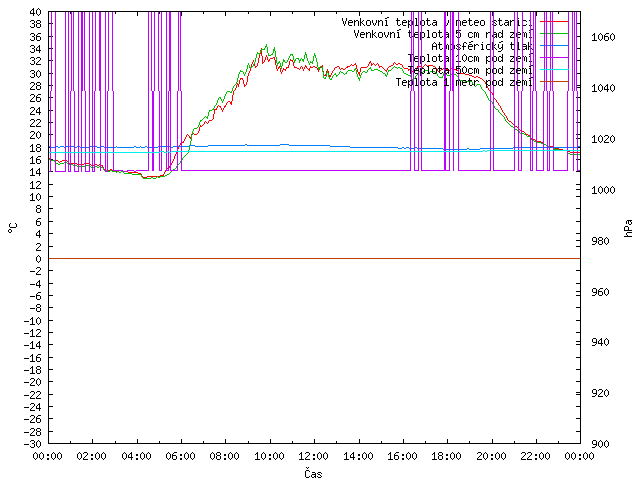
Task: Click the 'Čas' x-axis title
Action: click(313, 473)
